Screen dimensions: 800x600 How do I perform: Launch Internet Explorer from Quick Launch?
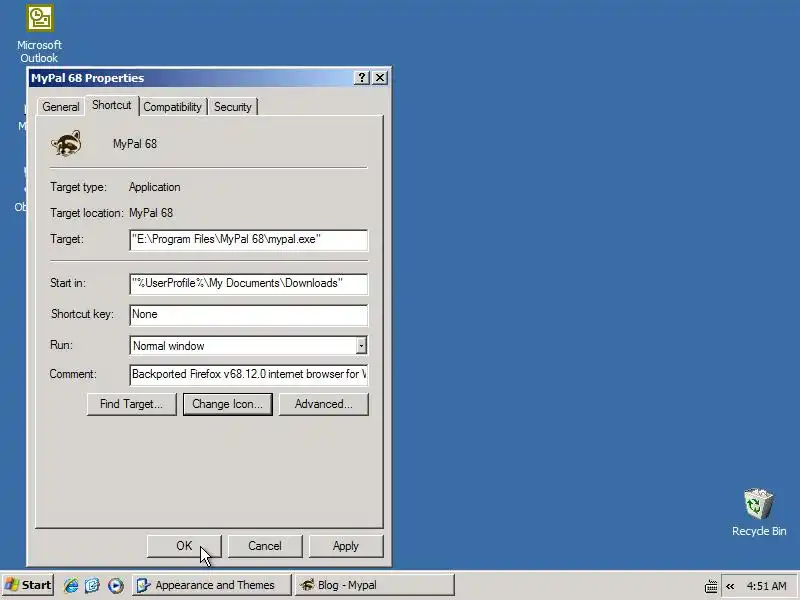(x=70, y=585)
